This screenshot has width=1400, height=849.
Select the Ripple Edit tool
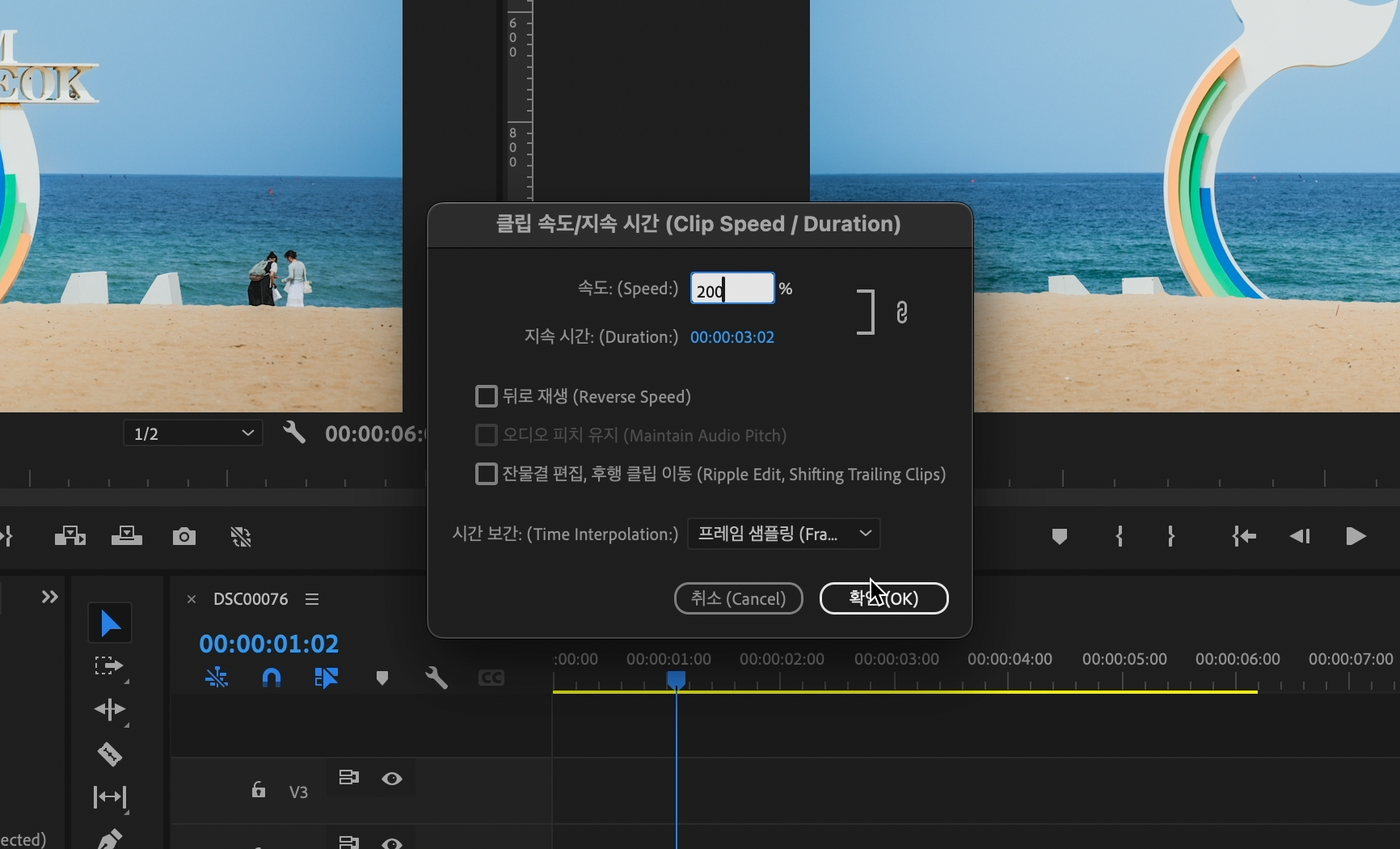[x=109, y=710]
